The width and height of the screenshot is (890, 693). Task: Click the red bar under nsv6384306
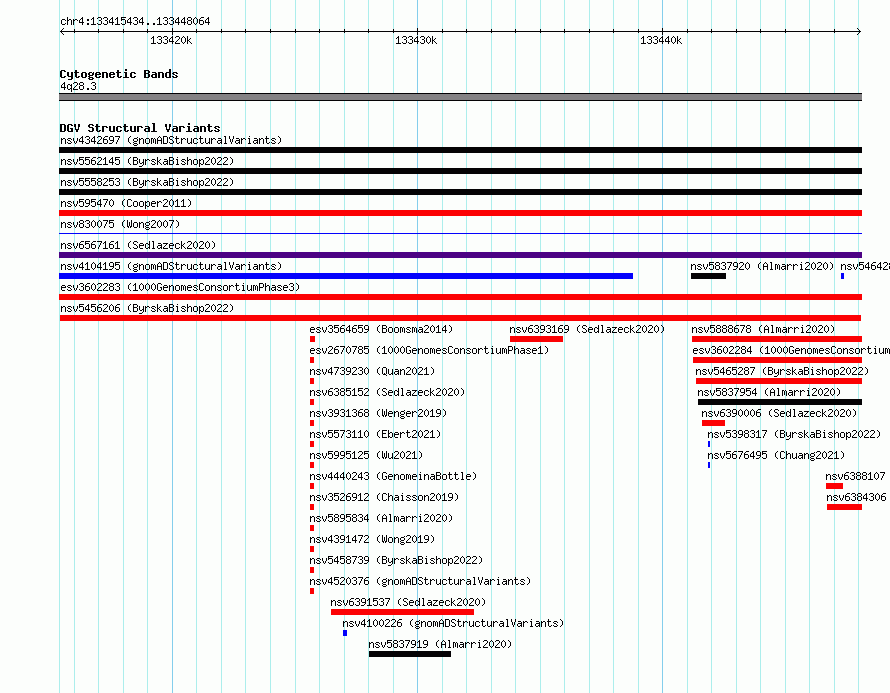[x=845, y=507]
